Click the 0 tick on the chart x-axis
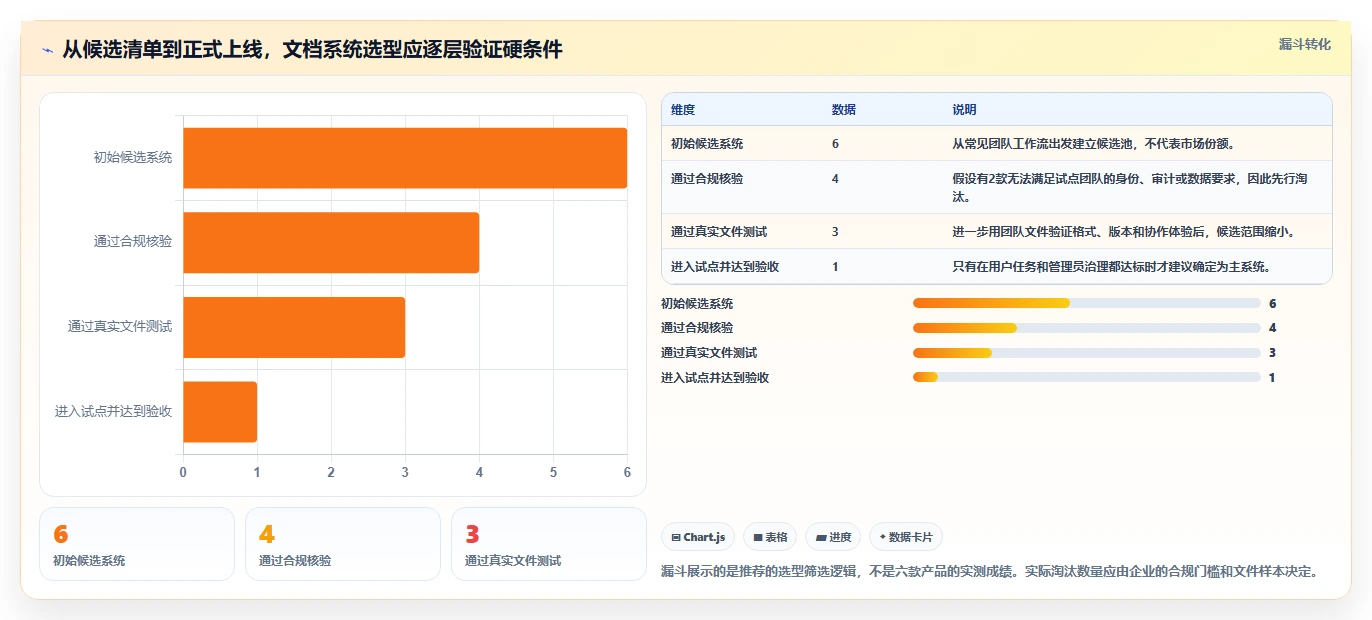1372x620 pixels. [x=183, y=472]
